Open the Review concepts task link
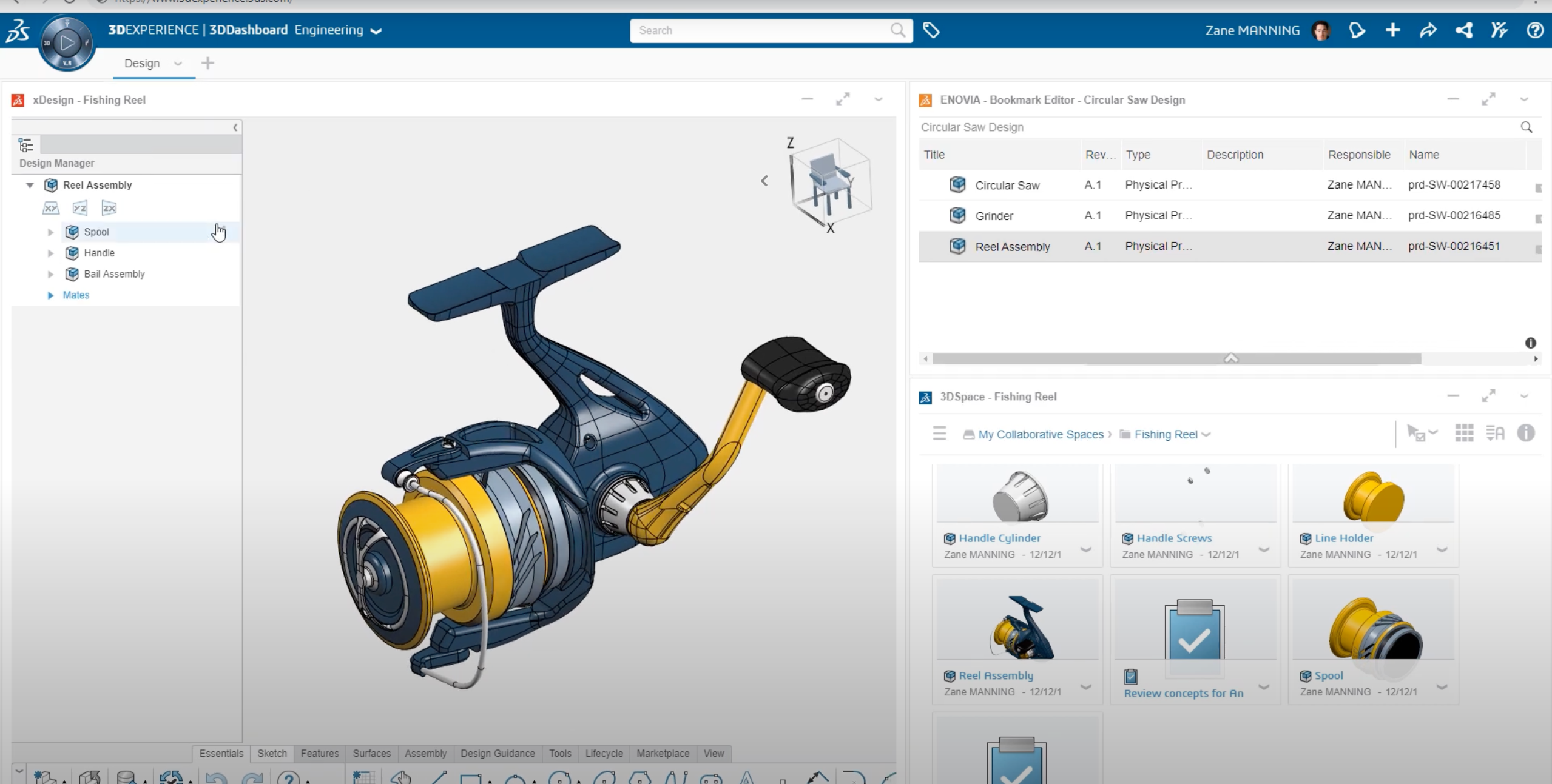This screenshot has width=1552, height=784. (x=1183, y=693)
